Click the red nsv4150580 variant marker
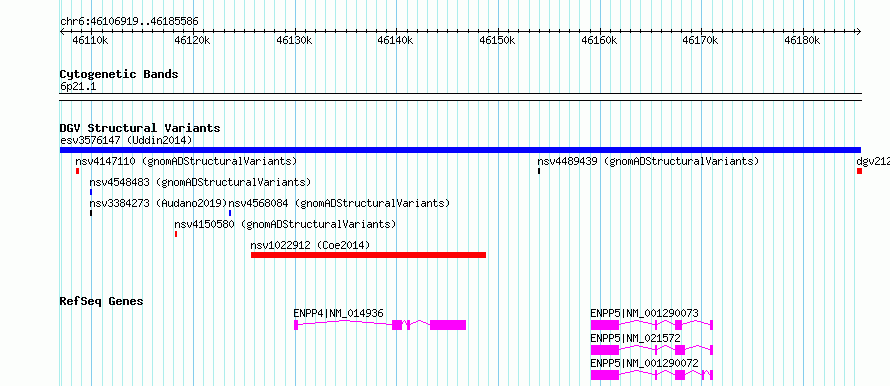890x386 pixels. 176,234
